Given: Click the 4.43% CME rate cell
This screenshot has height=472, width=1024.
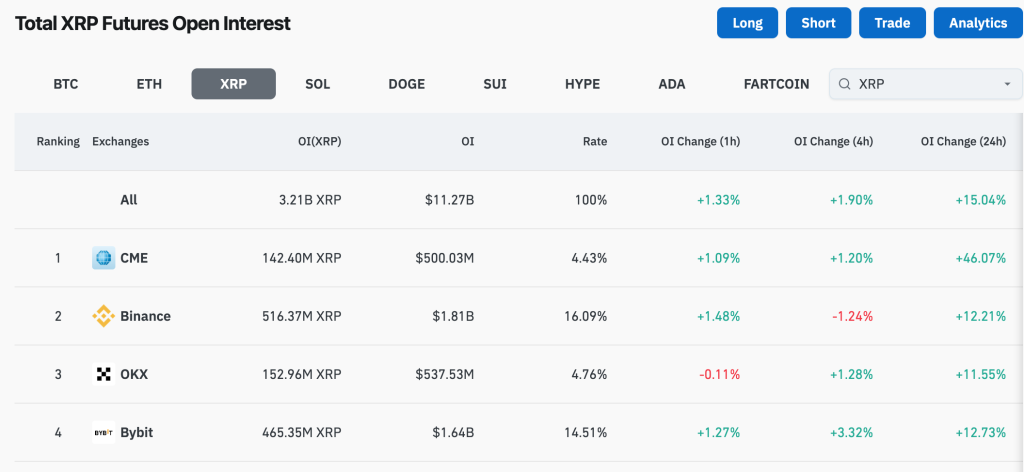Looking at the screenshot, I should (589, 258).
